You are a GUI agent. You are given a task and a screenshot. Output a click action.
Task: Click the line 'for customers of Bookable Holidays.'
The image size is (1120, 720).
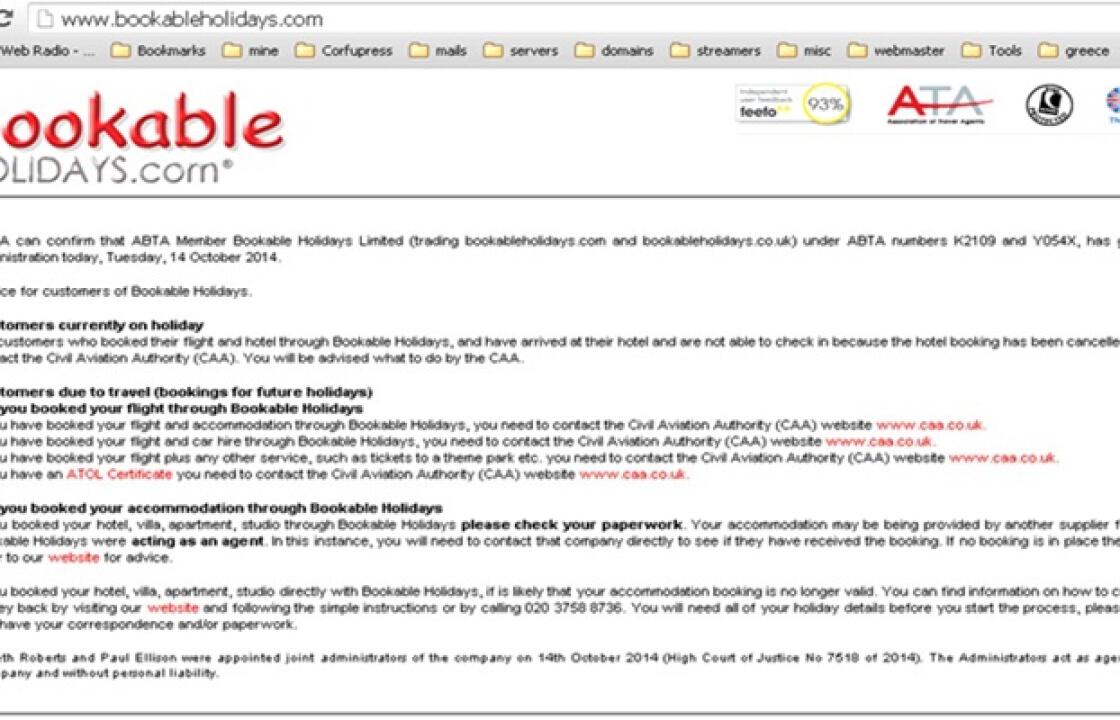[136, 291]
